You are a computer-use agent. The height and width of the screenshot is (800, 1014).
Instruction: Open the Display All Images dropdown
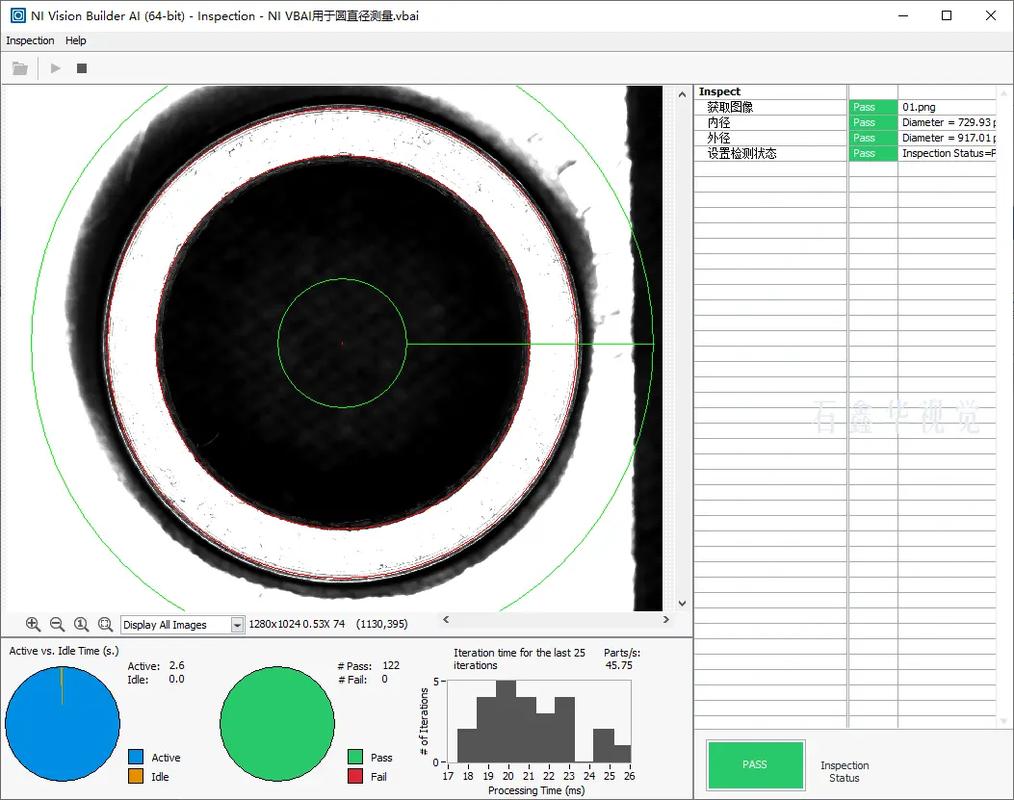tap(237, 625)
